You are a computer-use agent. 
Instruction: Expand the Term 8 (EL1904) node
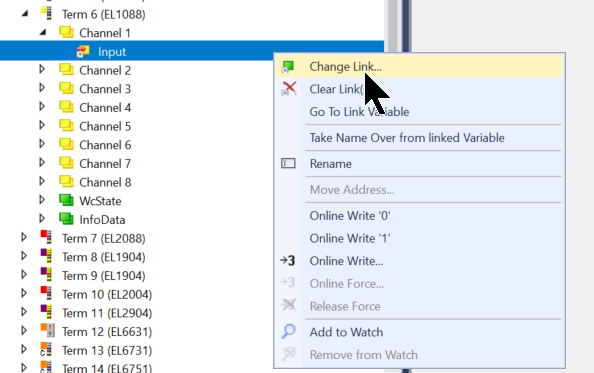coord(24,256)
